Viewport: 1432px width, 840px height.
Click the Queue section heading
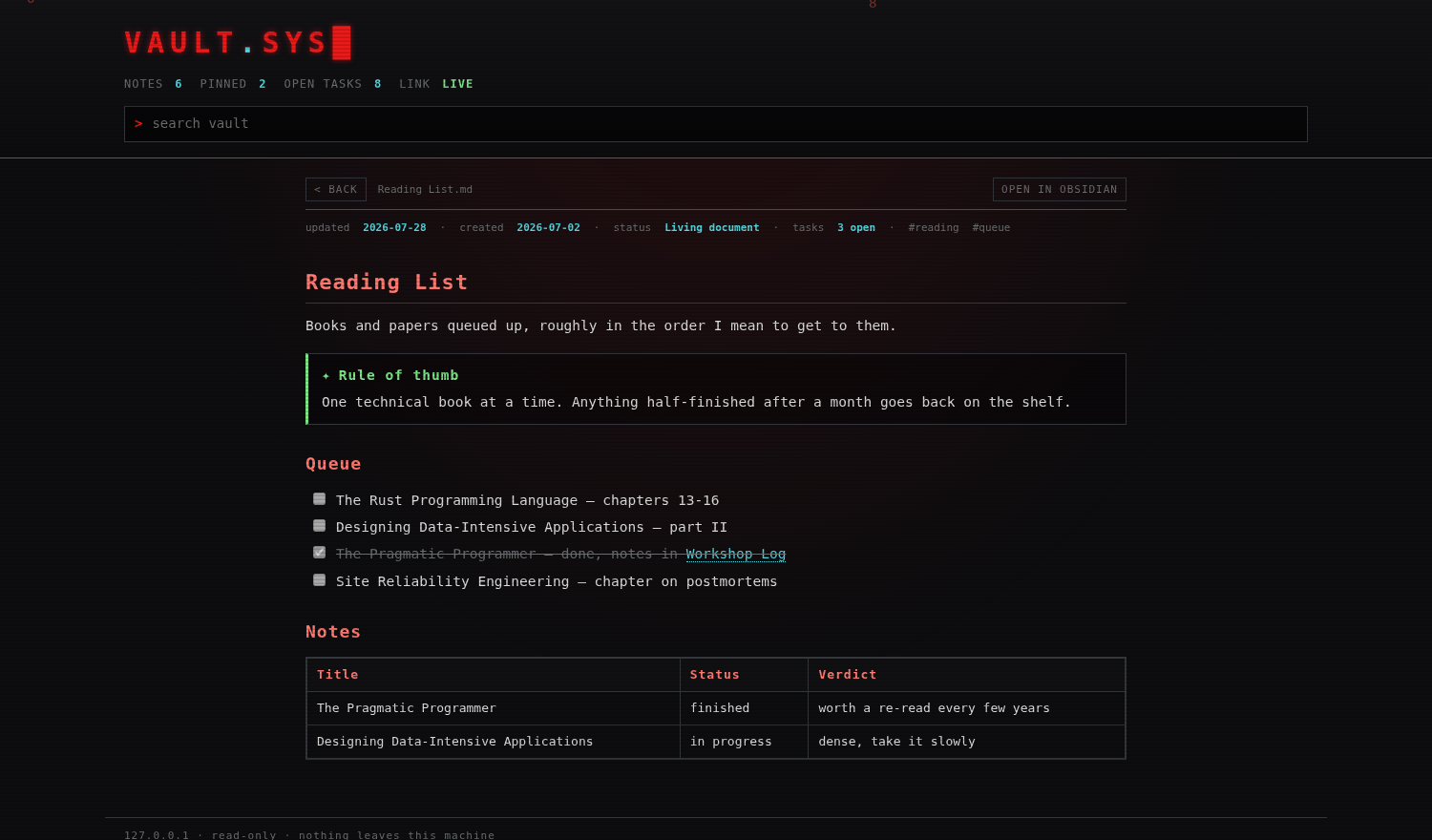pyautogui.click(x=333, y=464)
